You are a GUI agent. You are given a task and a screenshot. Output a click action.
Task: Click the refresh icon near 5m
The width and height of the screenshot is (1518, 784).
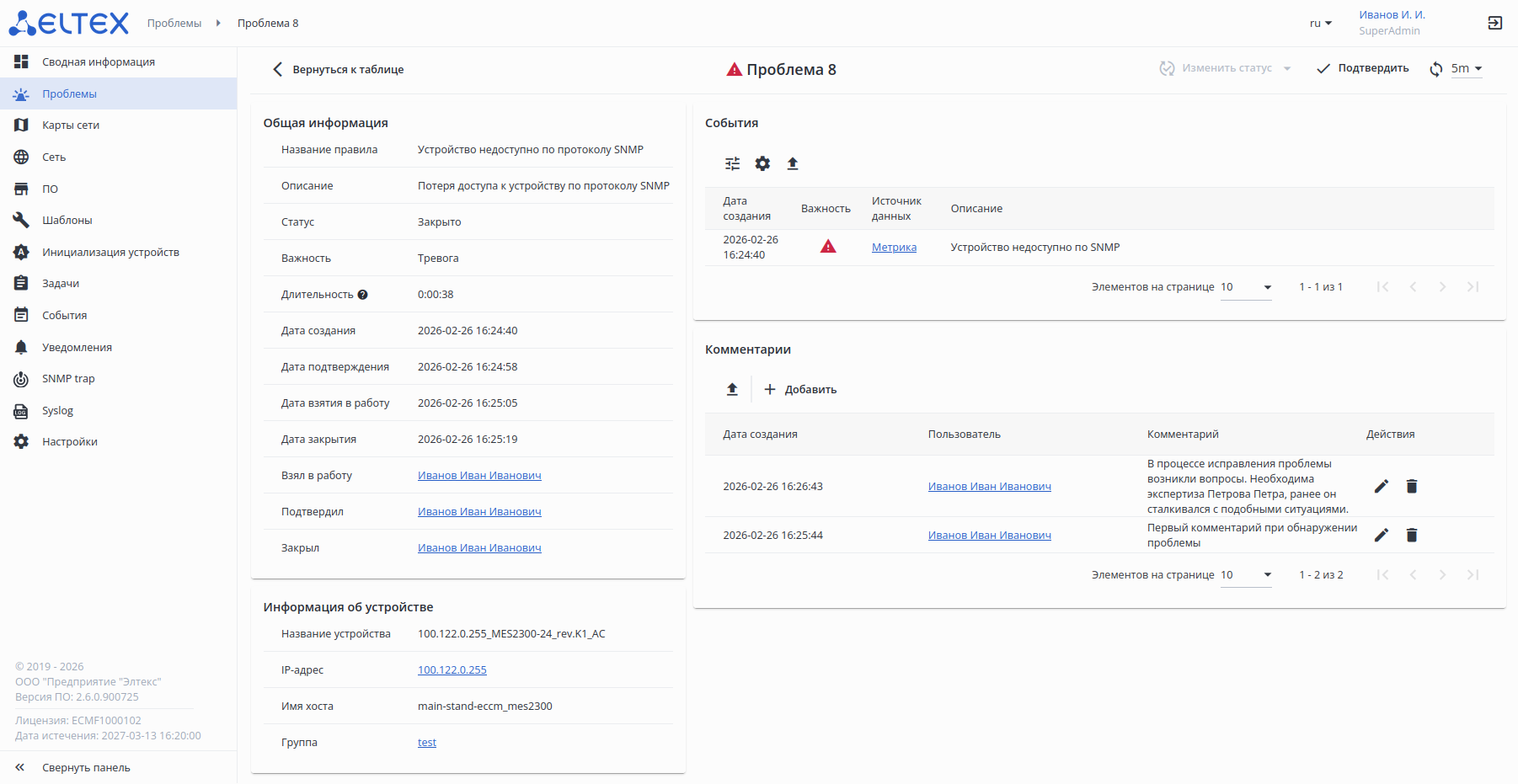point(1435,69)
